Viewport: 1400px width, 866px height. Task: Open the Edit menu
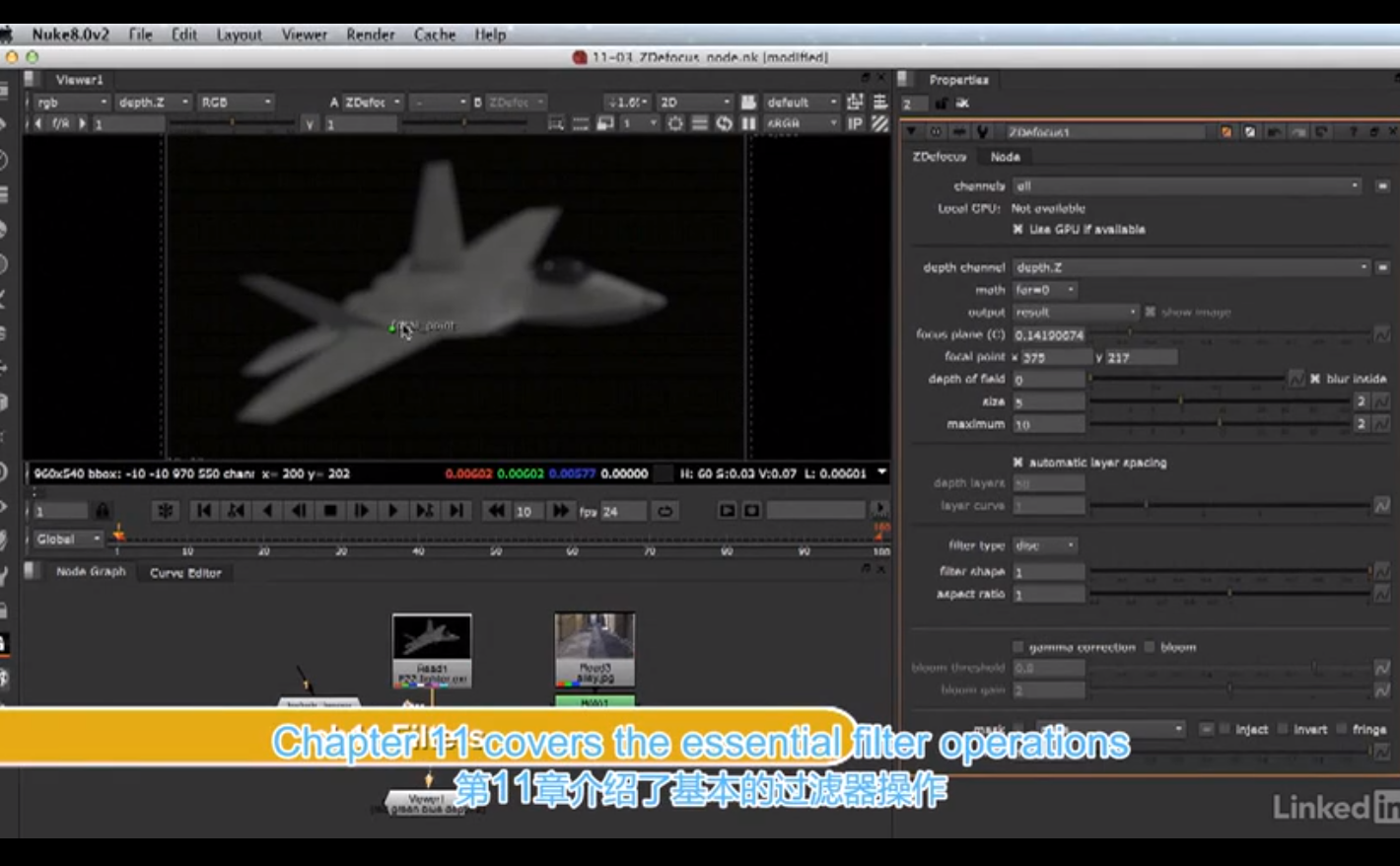pos(184,34)
